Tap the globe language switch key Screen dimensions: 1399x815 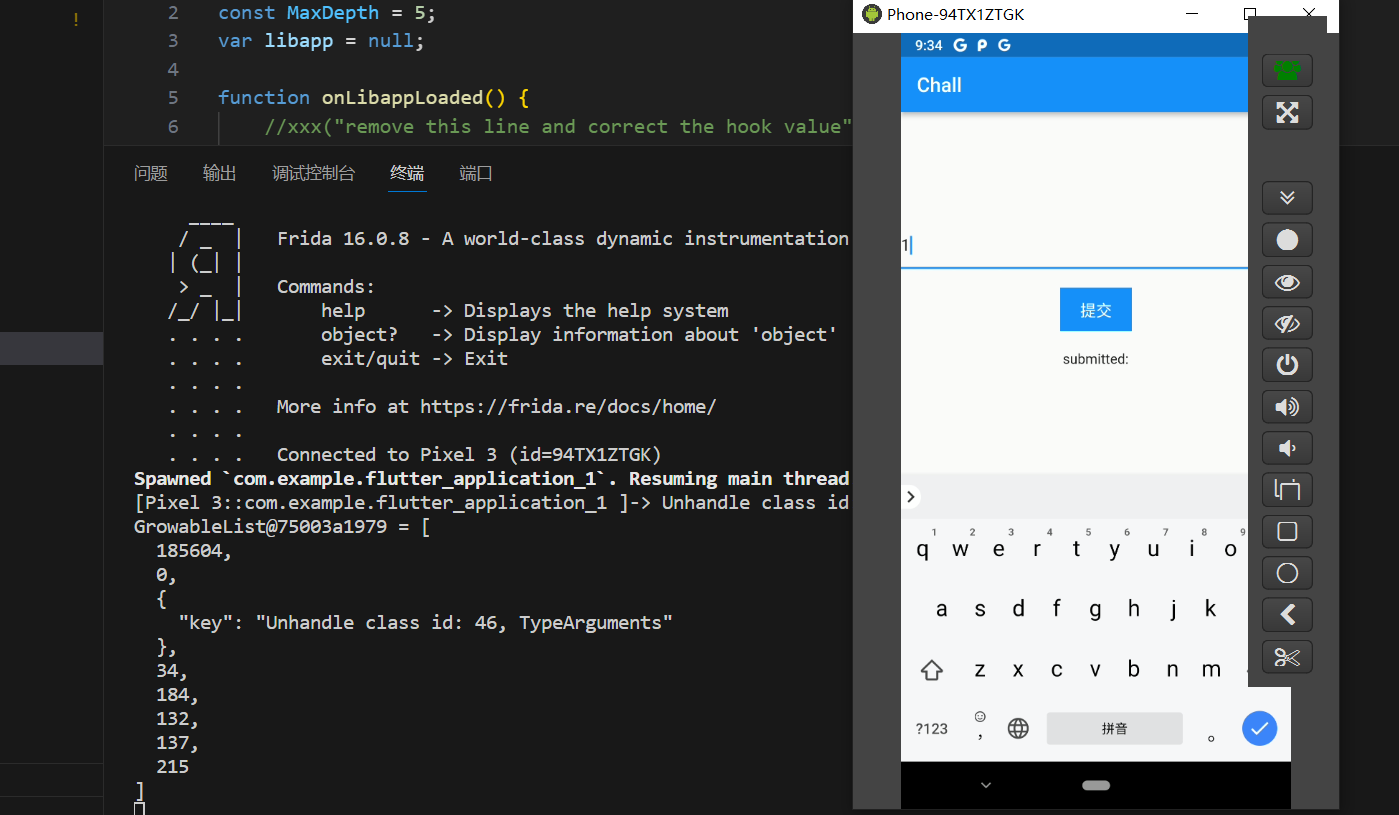point(1018,728)
